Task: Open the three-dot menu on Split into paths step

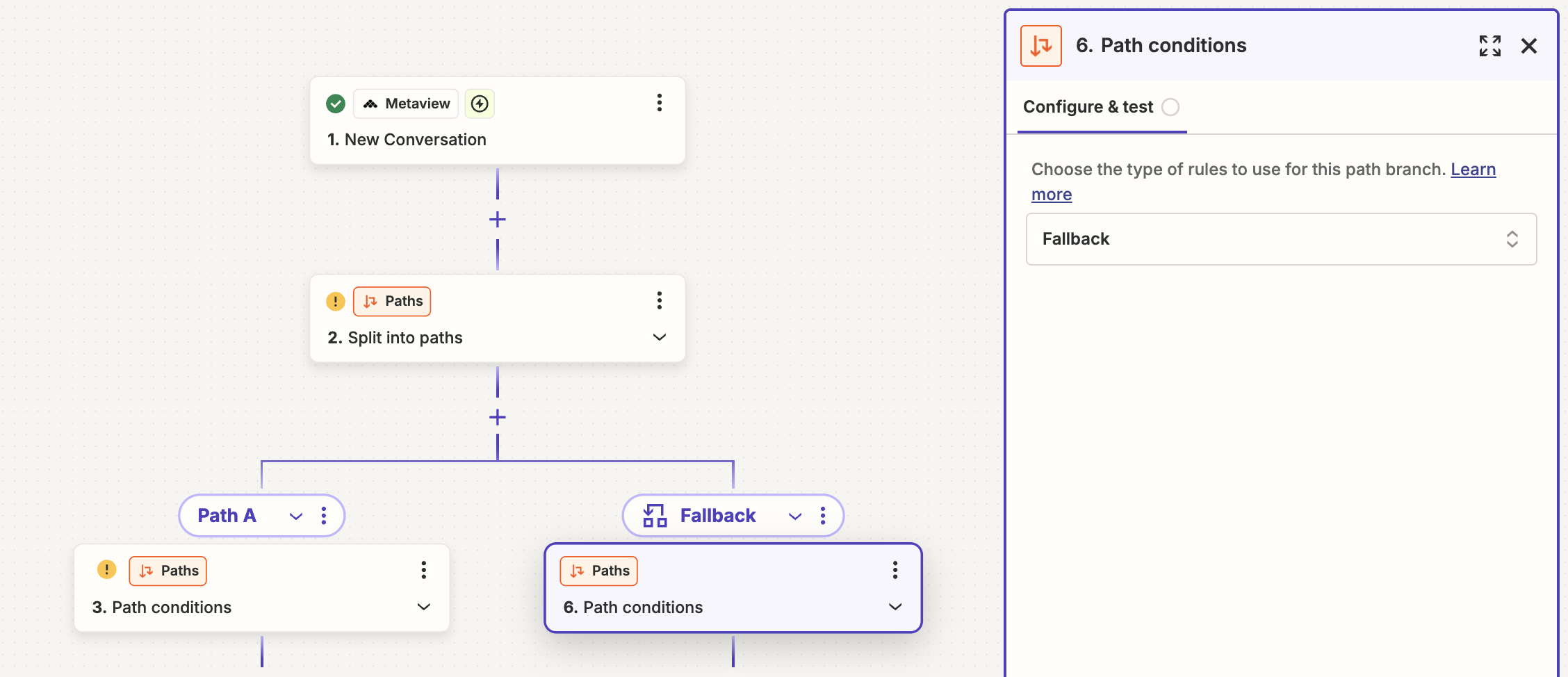Action: point(659,300)
